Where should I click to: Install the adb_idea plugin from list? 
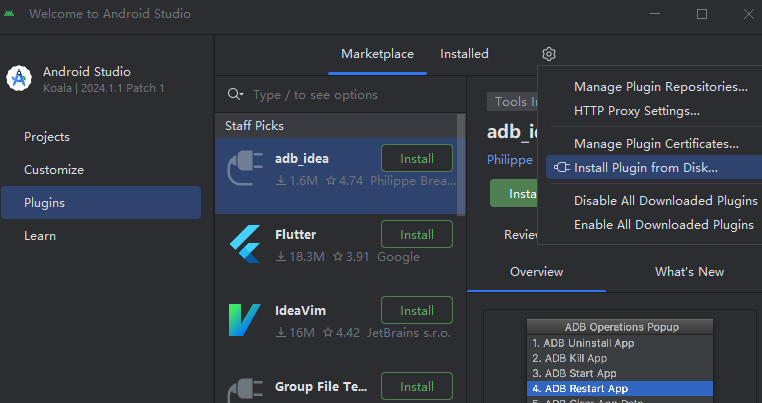[x=417, y=158]
